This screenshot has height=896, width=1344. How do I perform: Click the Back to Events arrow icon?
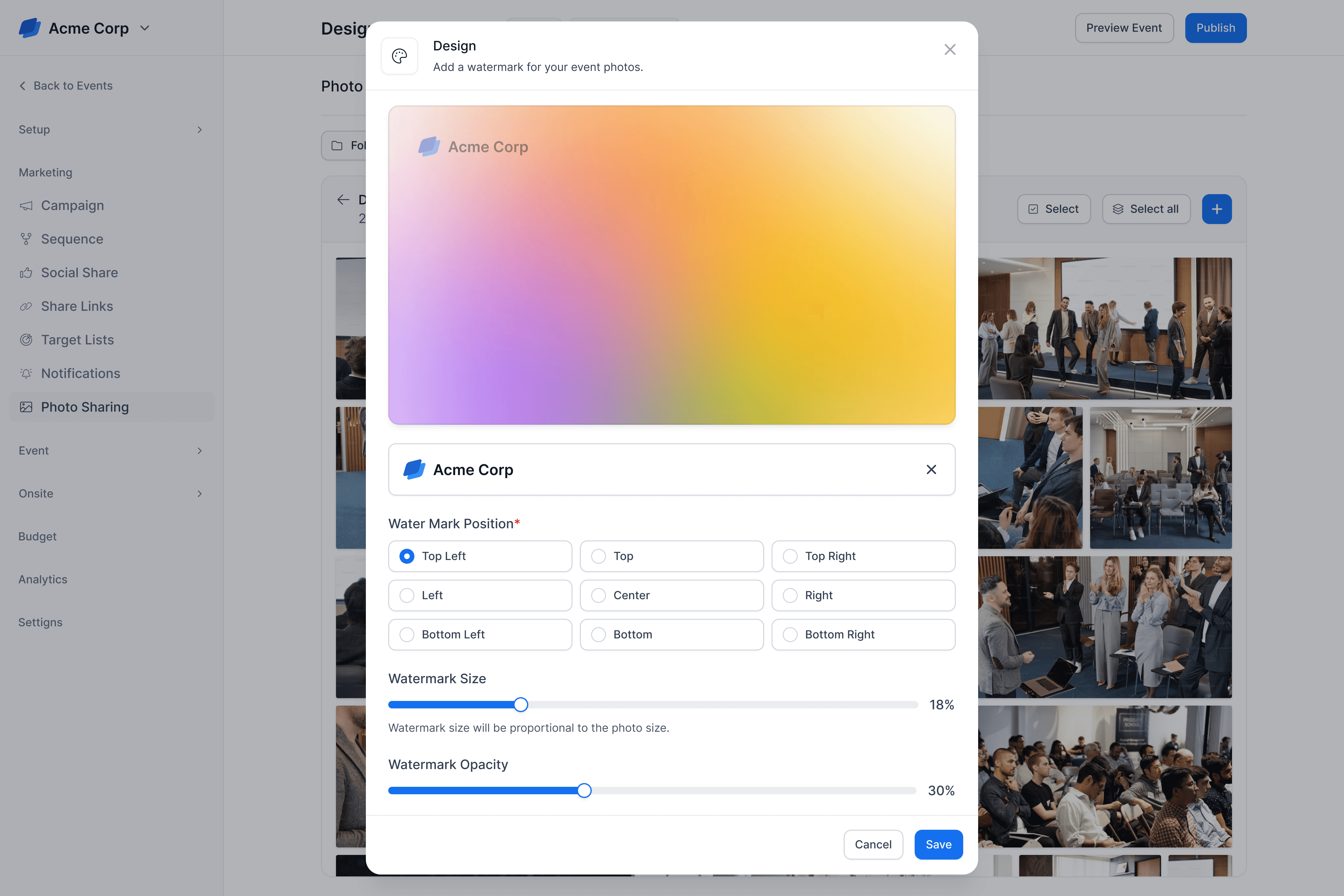(x=23, y=86)
